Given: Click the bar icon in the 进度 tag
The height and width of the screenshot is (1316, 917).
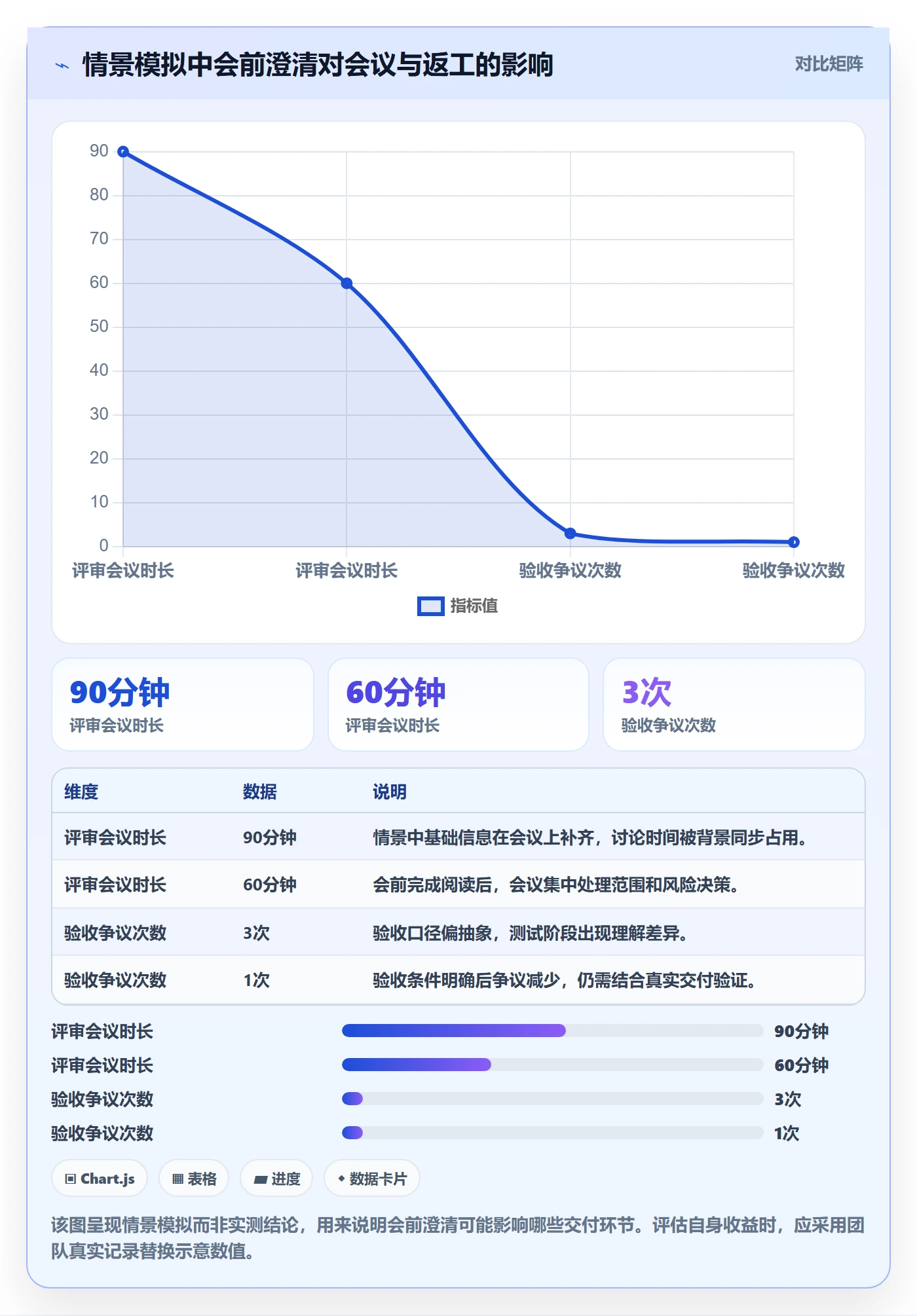Looking at the screenshot, I should click(x=261, y=1179).
